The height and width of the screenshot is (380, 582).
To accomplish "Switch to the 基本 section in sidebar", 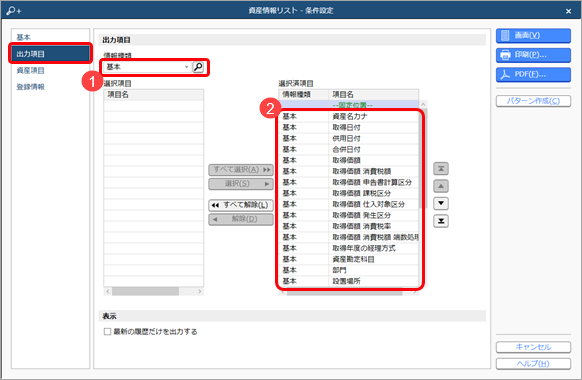I will point(23,37).
